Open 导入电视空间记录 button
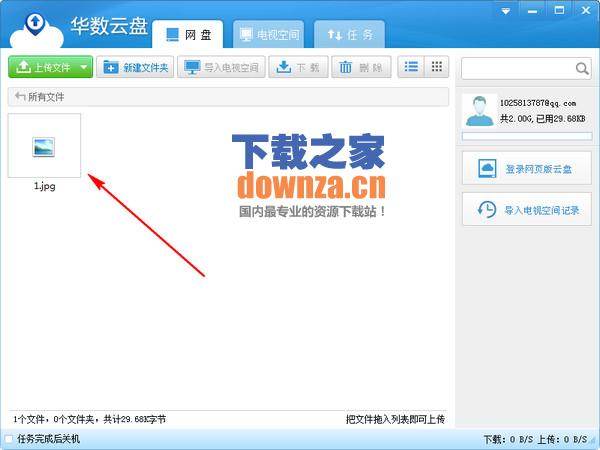This screenshot has width=600, height=450. (527, 209)
